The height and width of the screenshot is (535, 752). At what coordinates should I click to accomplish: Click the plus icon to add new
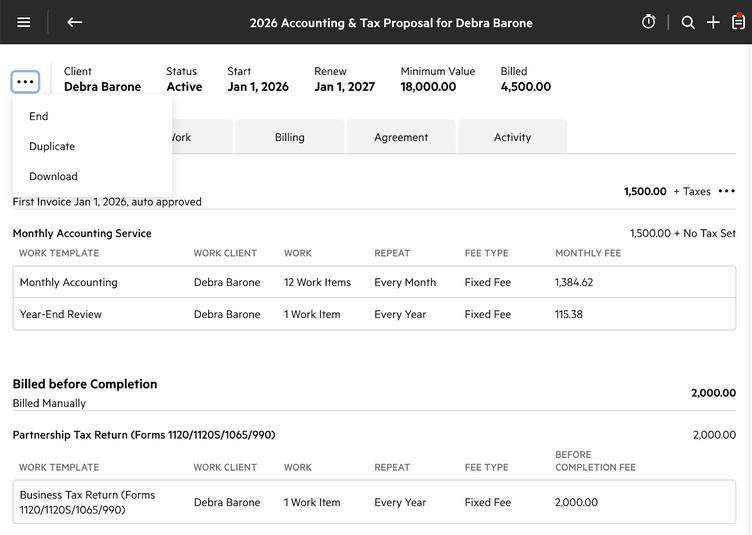click(x=713, y=22)
